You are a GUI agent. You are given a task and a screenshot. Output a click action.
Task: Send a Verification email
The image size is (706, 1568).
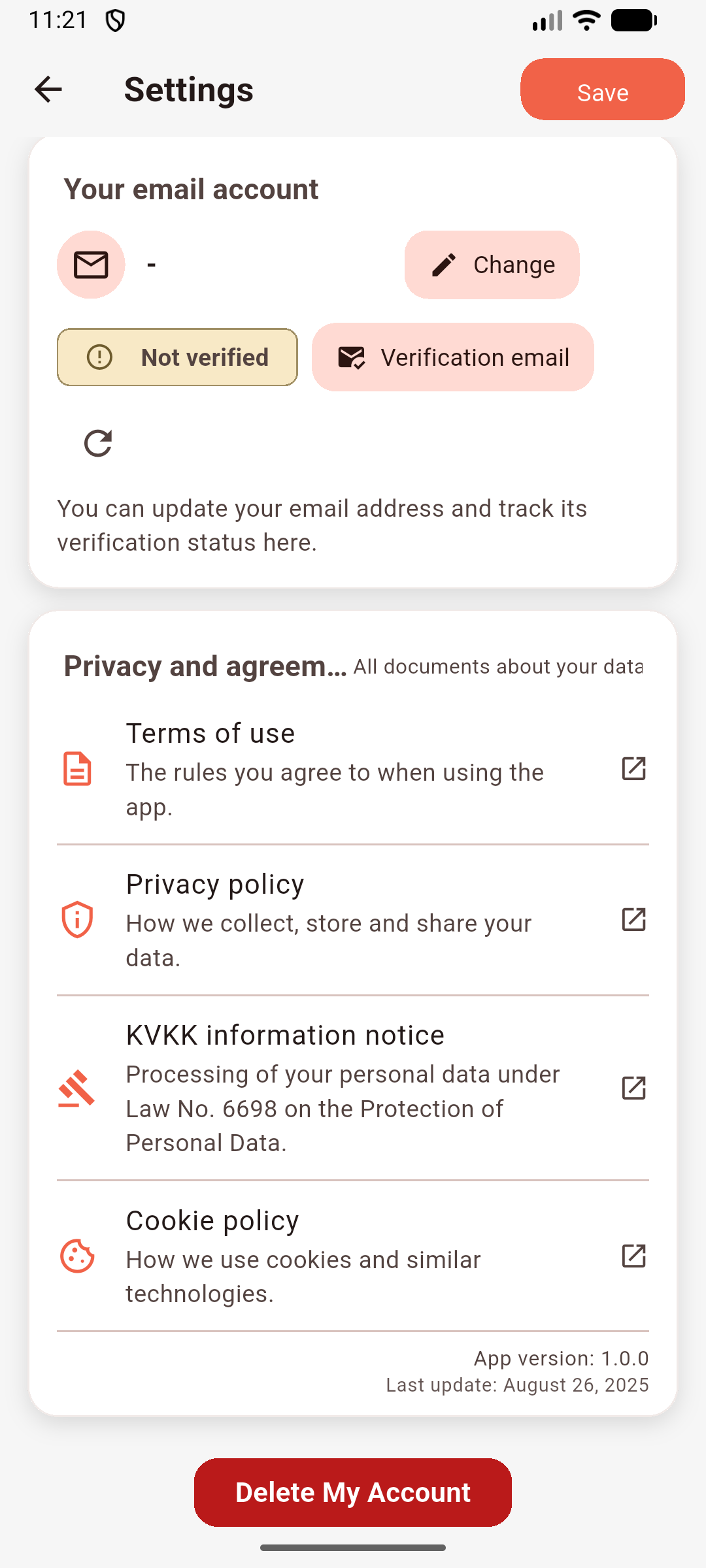(x=452, y=357)
